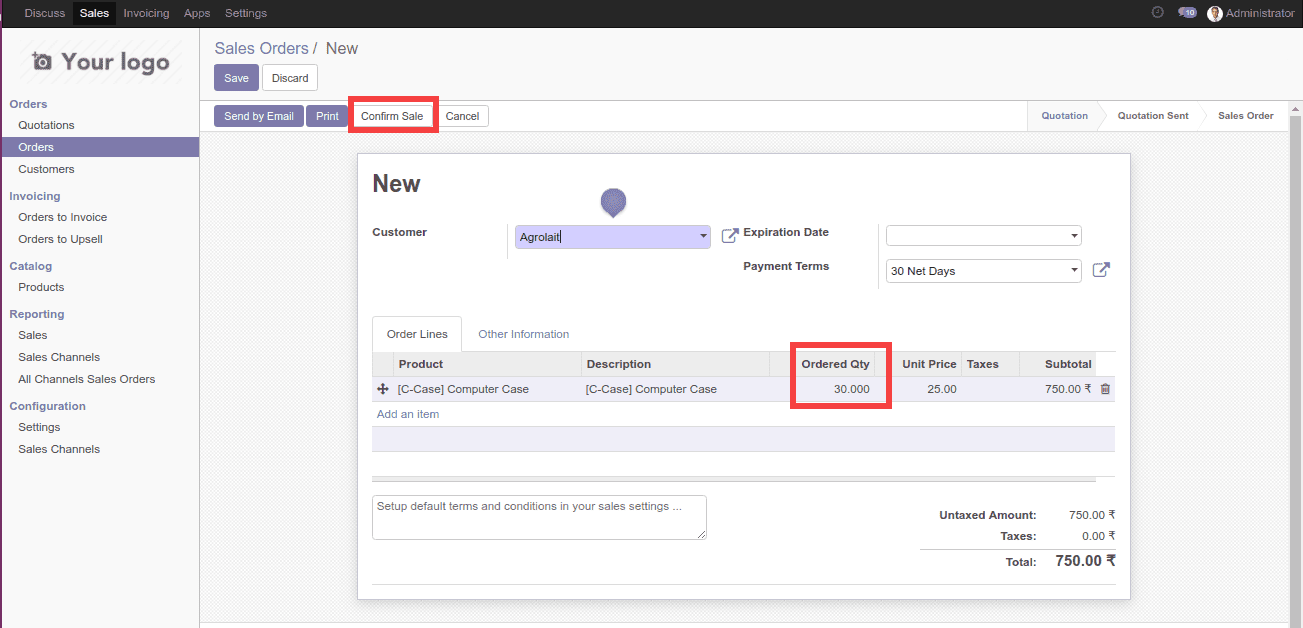The image size is (1303, 628).
Task: Open the Invoicing top menu
Action: [146, 13]
